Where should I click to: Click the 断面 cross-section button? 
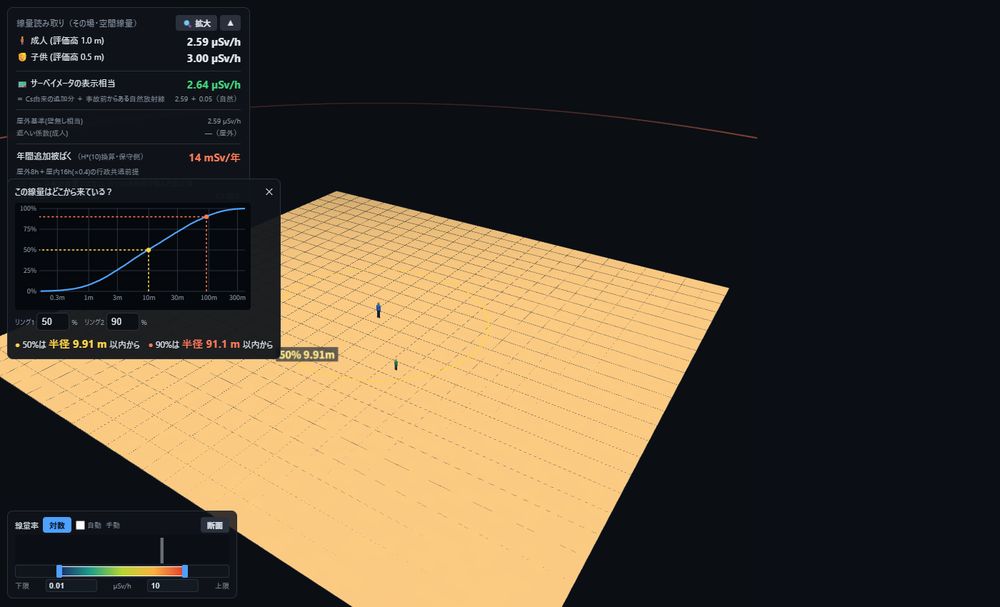click(215, 525)
